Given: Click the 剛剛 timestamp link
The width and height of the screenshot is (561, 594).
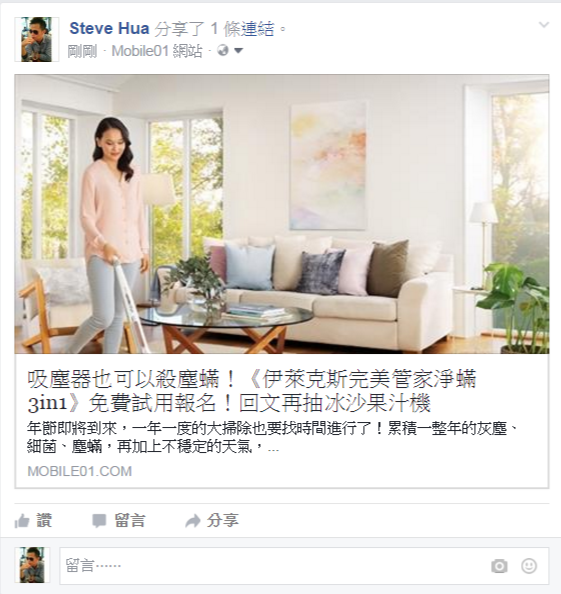Looking at the screenshot, I should pos(82,51).
